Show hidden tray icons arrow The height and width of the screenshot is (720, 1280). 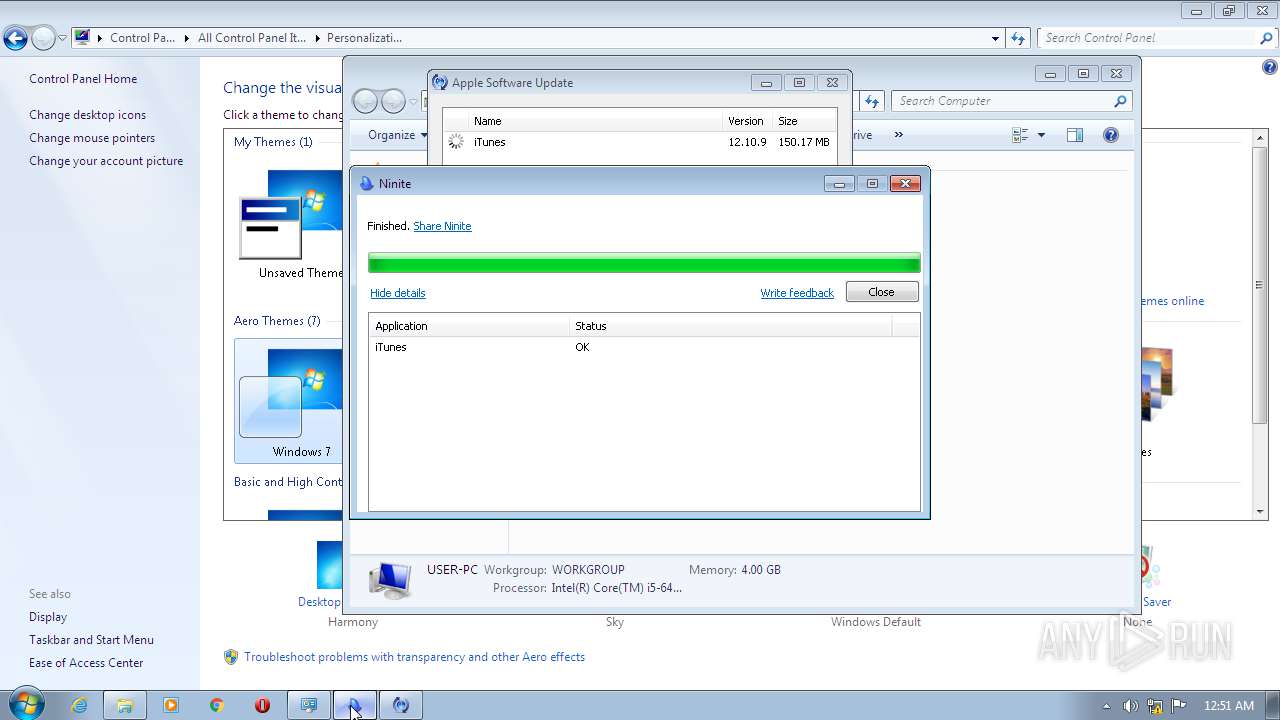click(x=1106, y=706)
